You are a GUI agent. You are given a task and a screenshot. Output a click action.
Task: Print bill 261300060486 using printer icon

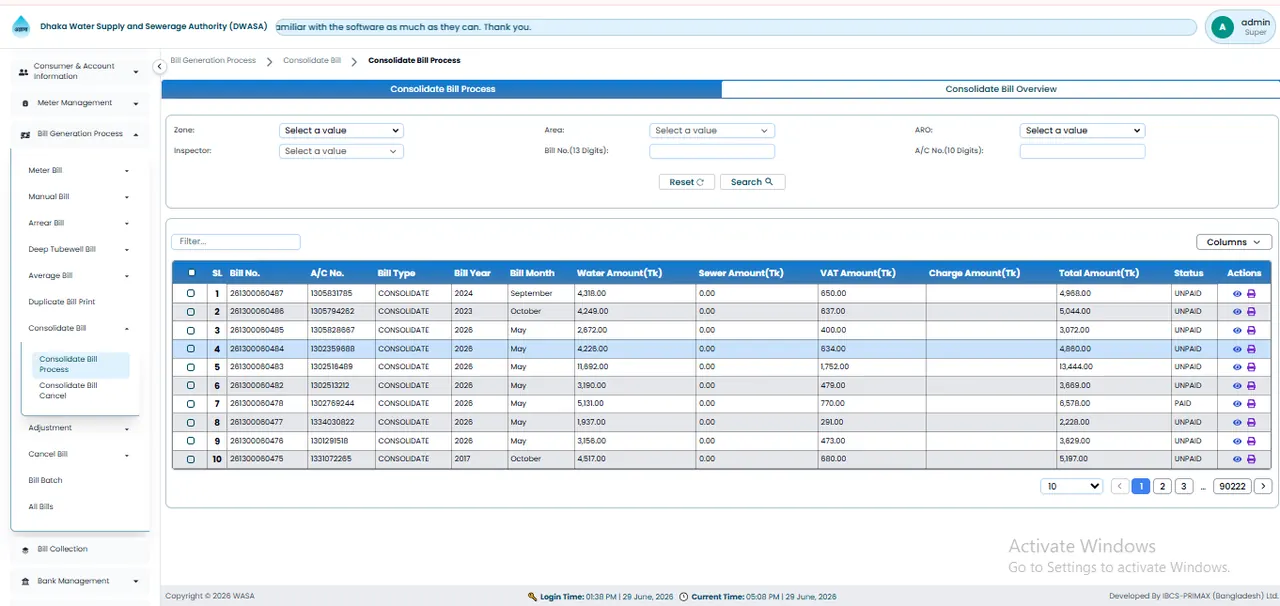click(1251, 312)
